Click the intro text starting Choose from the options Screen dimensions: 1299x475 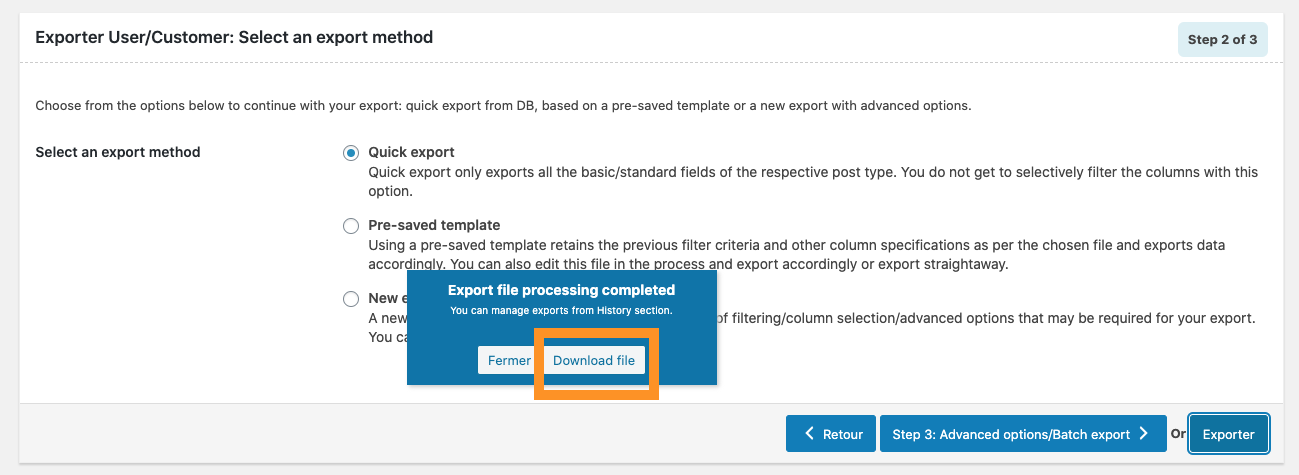503,105
